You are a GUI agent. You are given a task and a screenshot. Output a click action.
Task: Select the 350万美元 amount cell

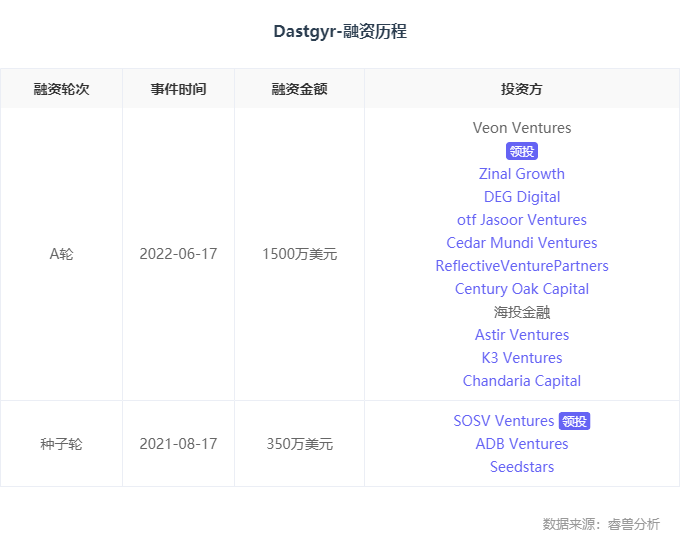(299, 444)
